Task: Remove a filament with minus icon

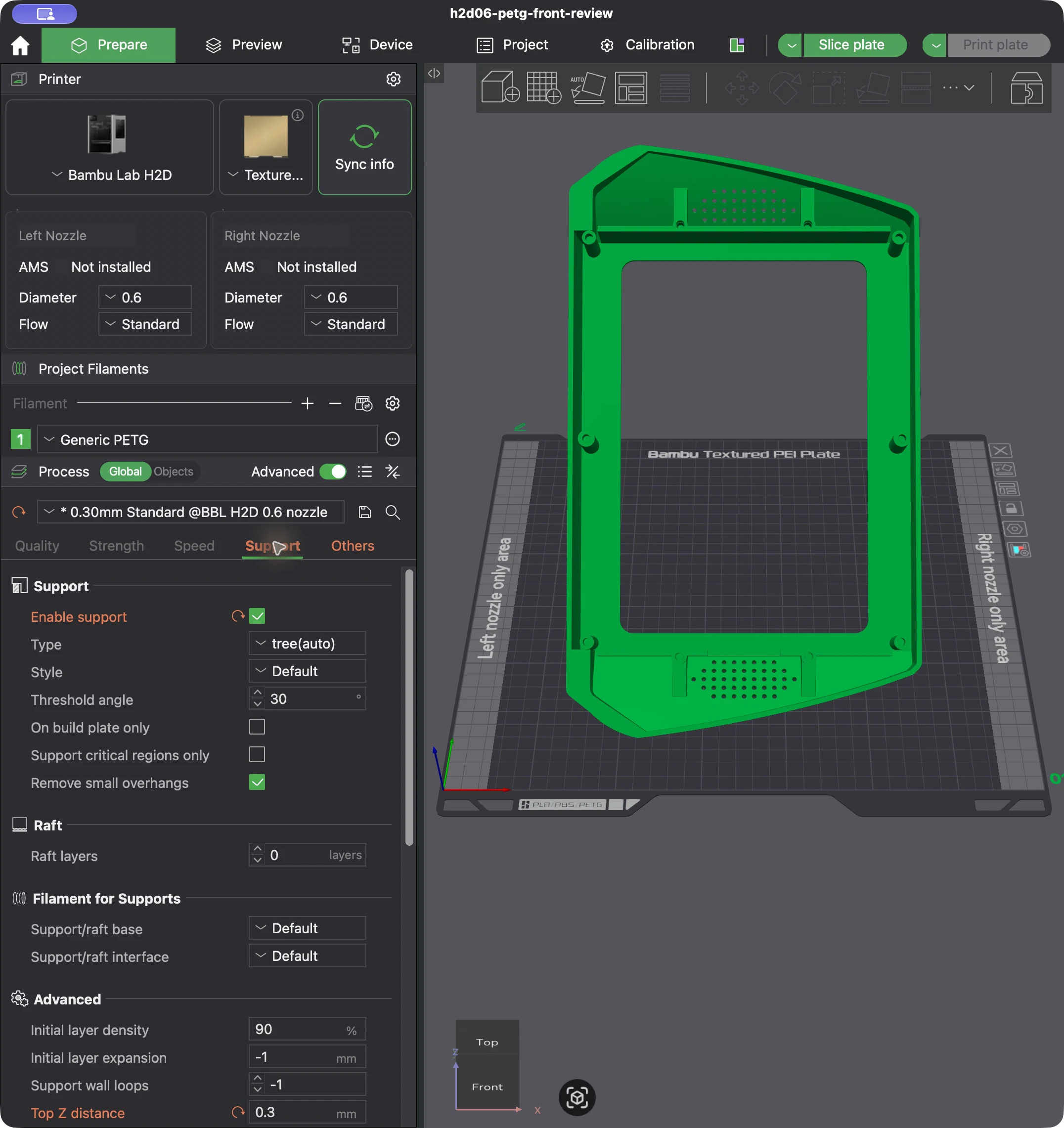Action: [335, 403]
